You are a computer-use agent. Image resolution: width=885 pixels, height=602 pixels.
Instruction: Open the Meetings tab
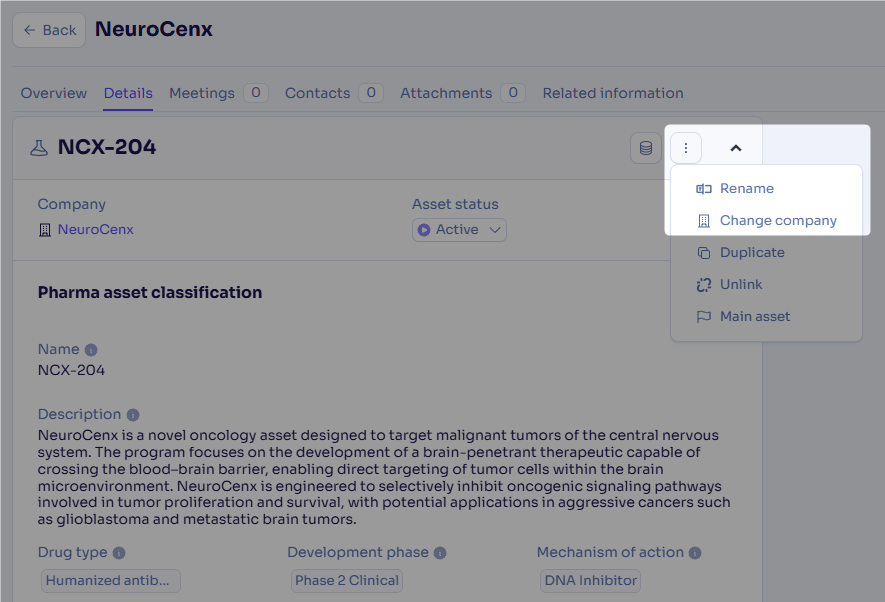pyautogui.click(x=202, y=93)
